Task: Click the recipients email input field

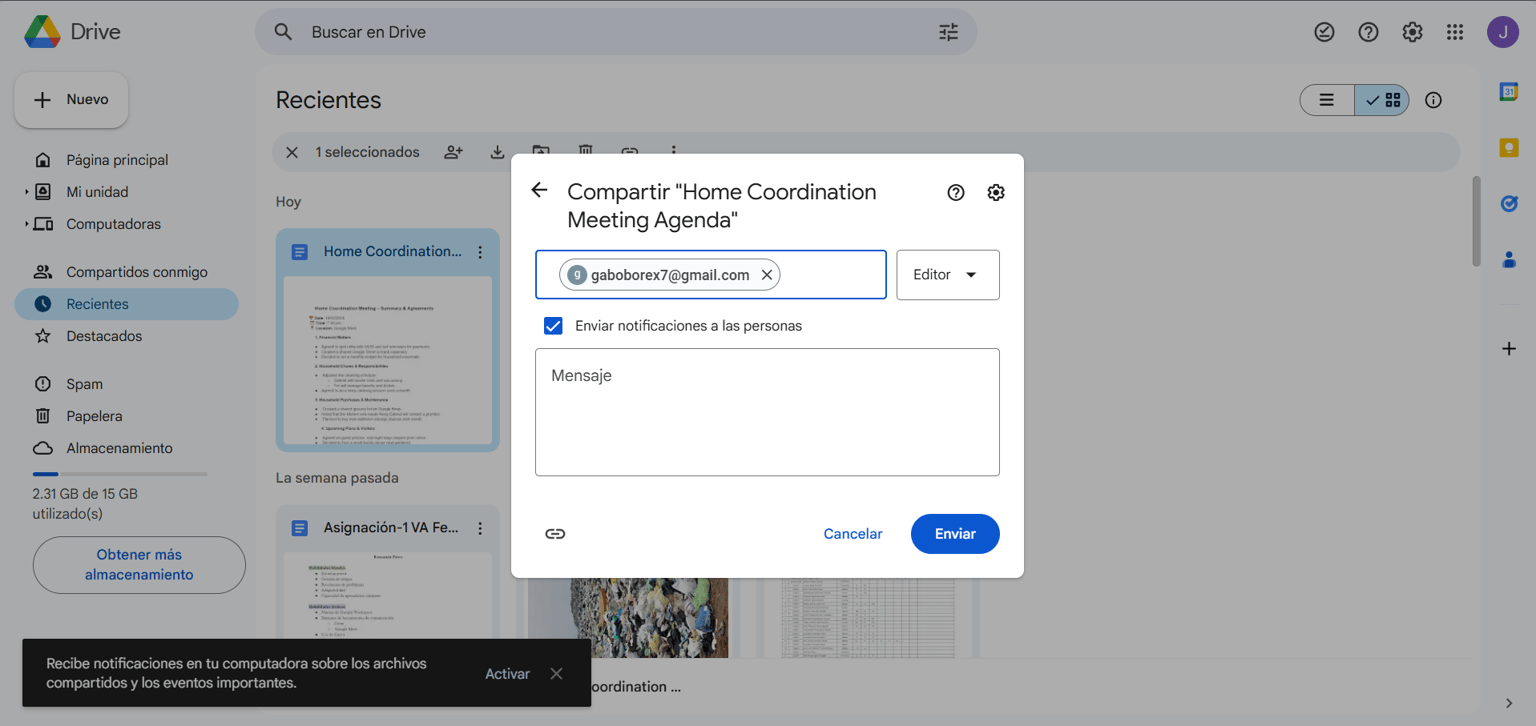Action: pyautogui.click(x=711, y=275)
